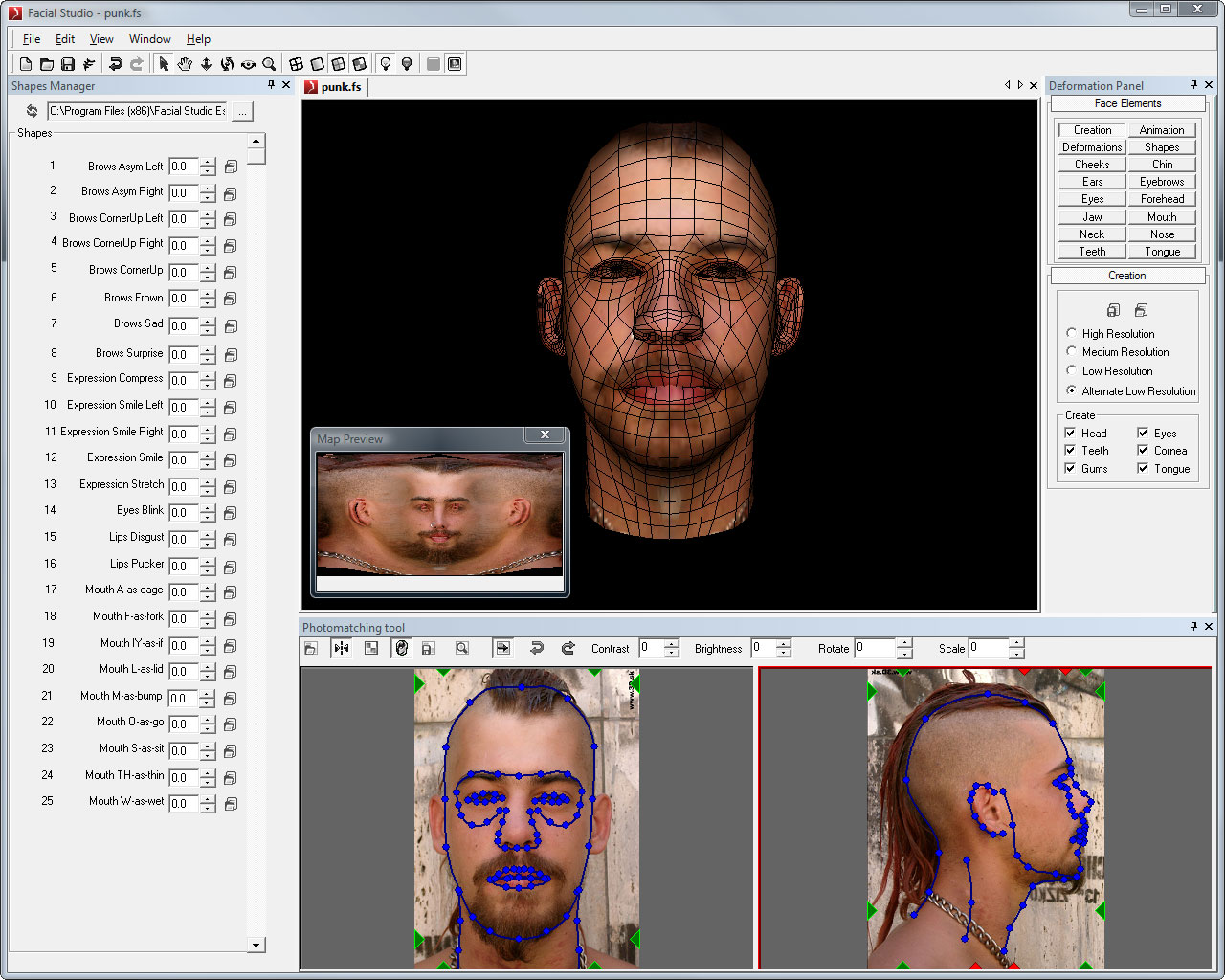
Task: Click the Save file icon
Action: 67,63
